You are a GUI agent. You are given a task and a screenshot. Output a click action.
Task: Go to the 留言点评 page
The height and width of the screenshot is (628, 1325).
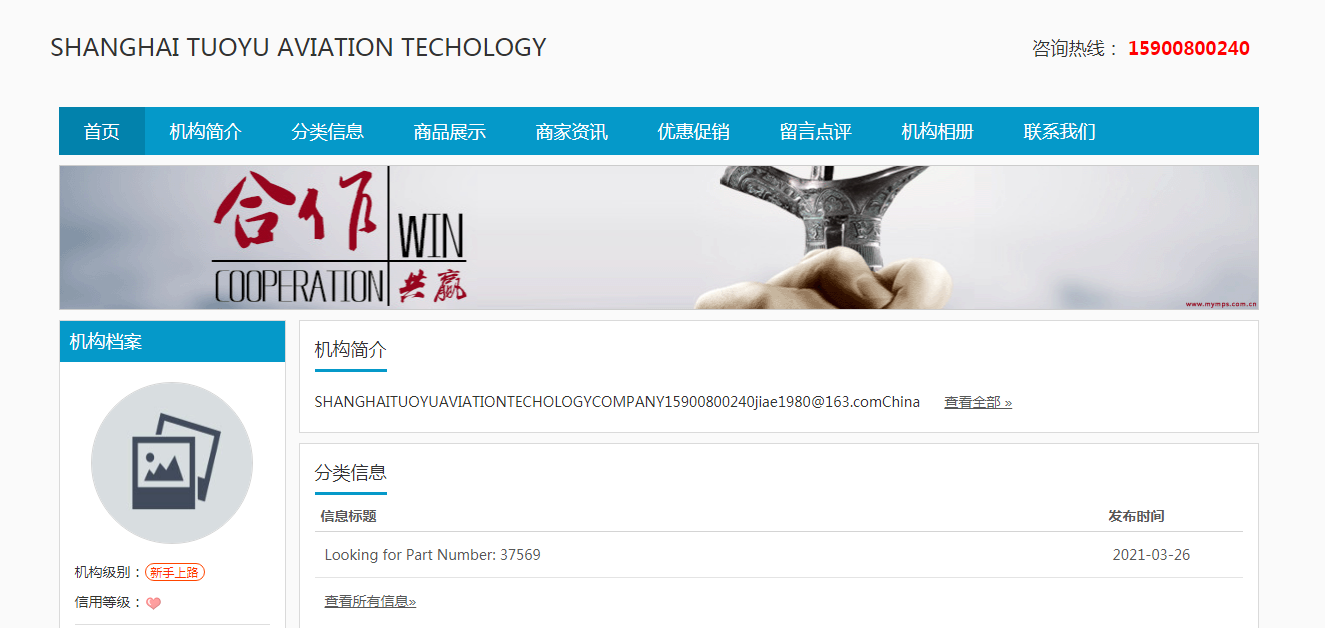click(x=816, y=131)
